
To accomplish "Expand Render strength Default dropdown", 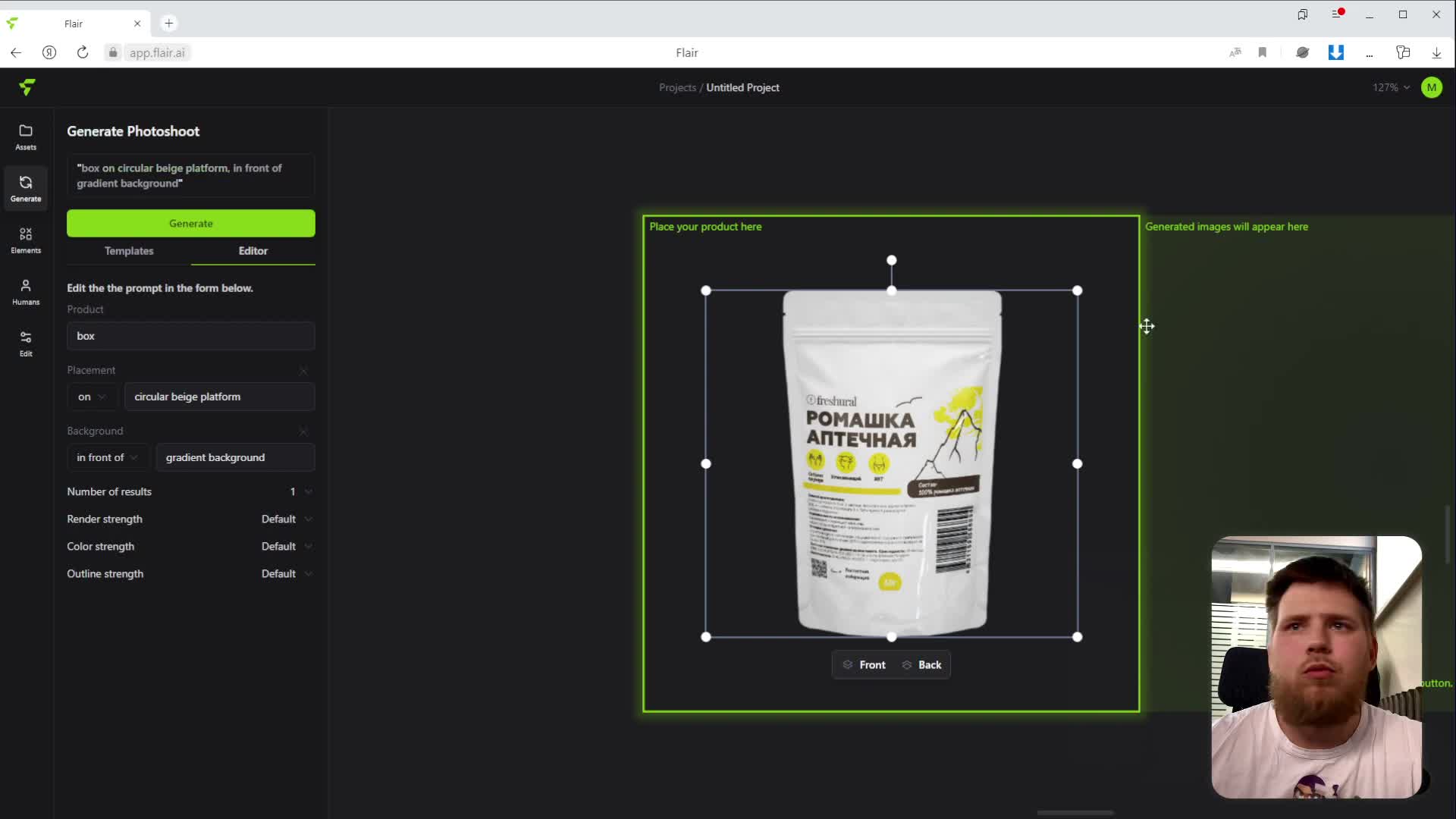I will point(287,519).
